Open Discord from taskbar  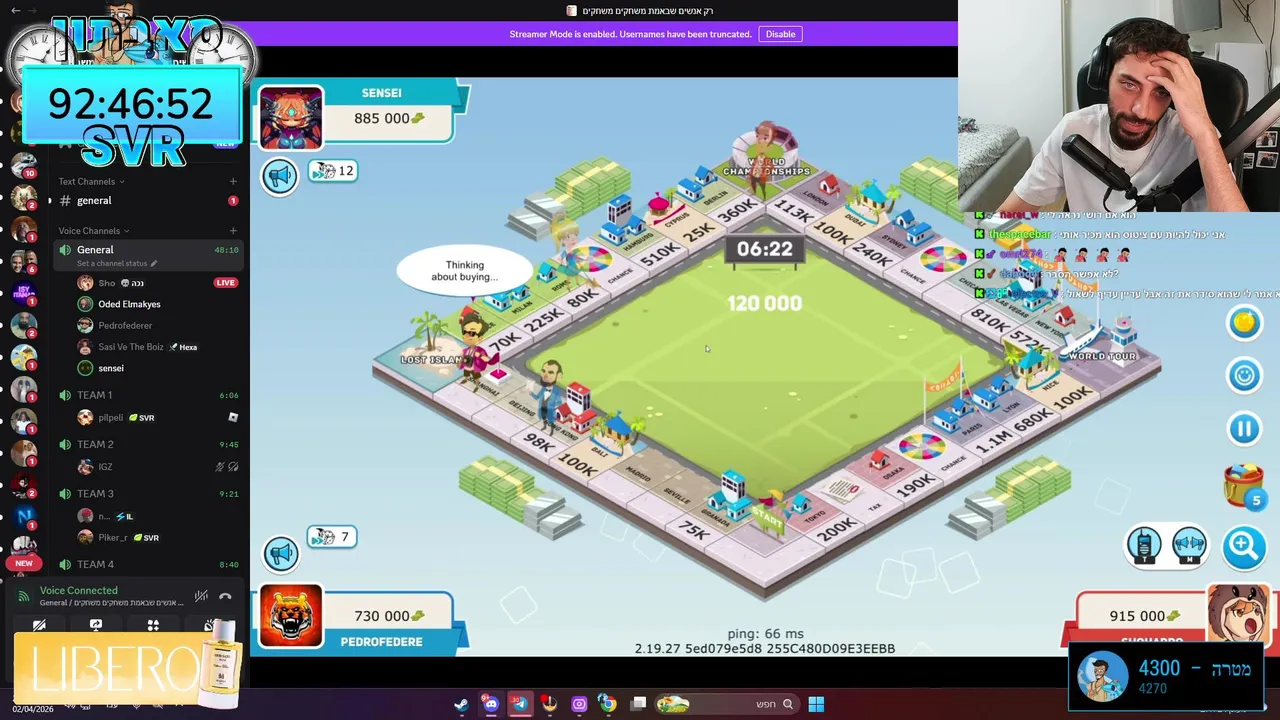coord(490,704)
